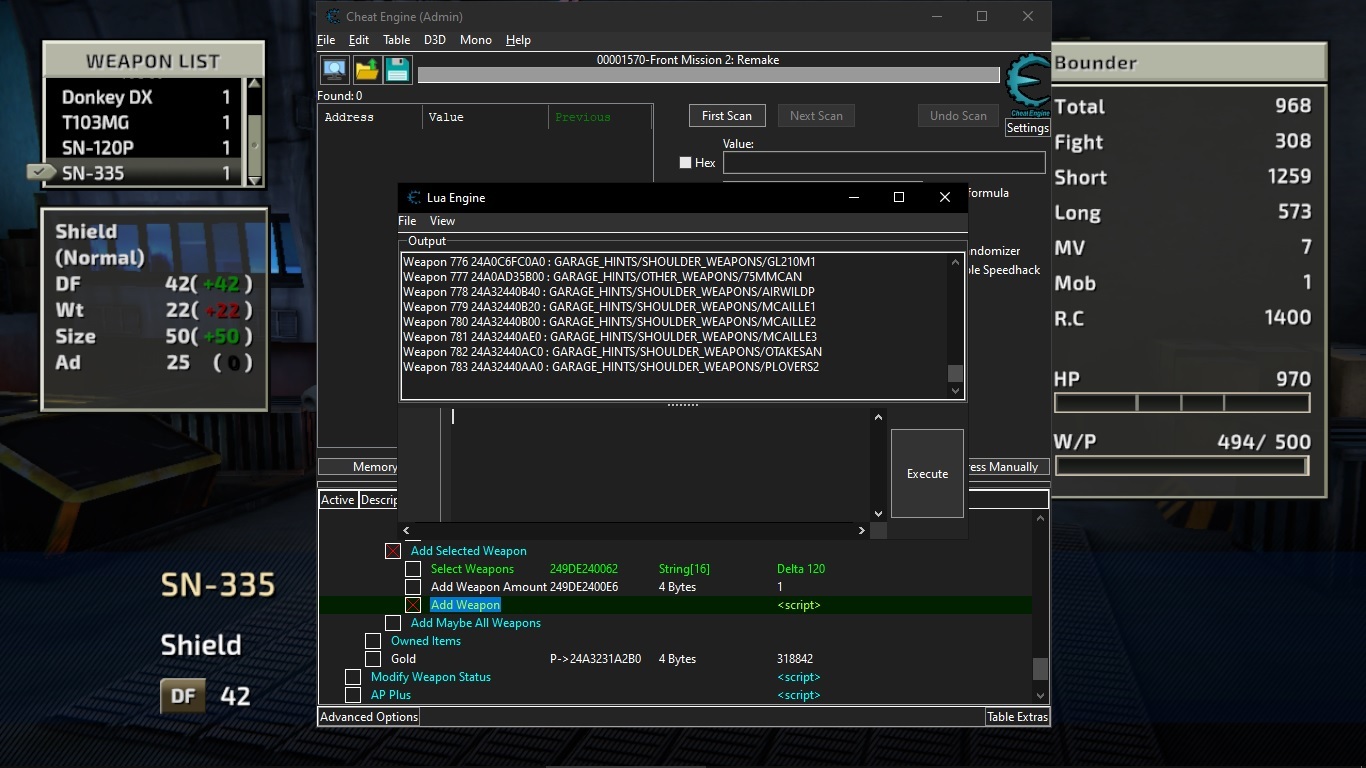This screenshot has height=768, width=1366.
Task: Activate the AP Plus script checkbox
Action: point(353,695)
